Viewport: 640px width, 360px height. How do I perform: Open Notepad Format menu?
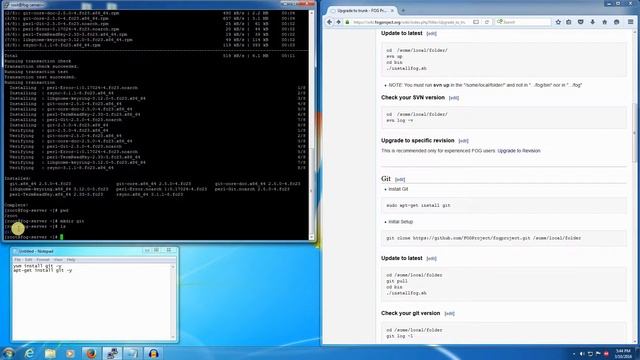tap(43, 260)
